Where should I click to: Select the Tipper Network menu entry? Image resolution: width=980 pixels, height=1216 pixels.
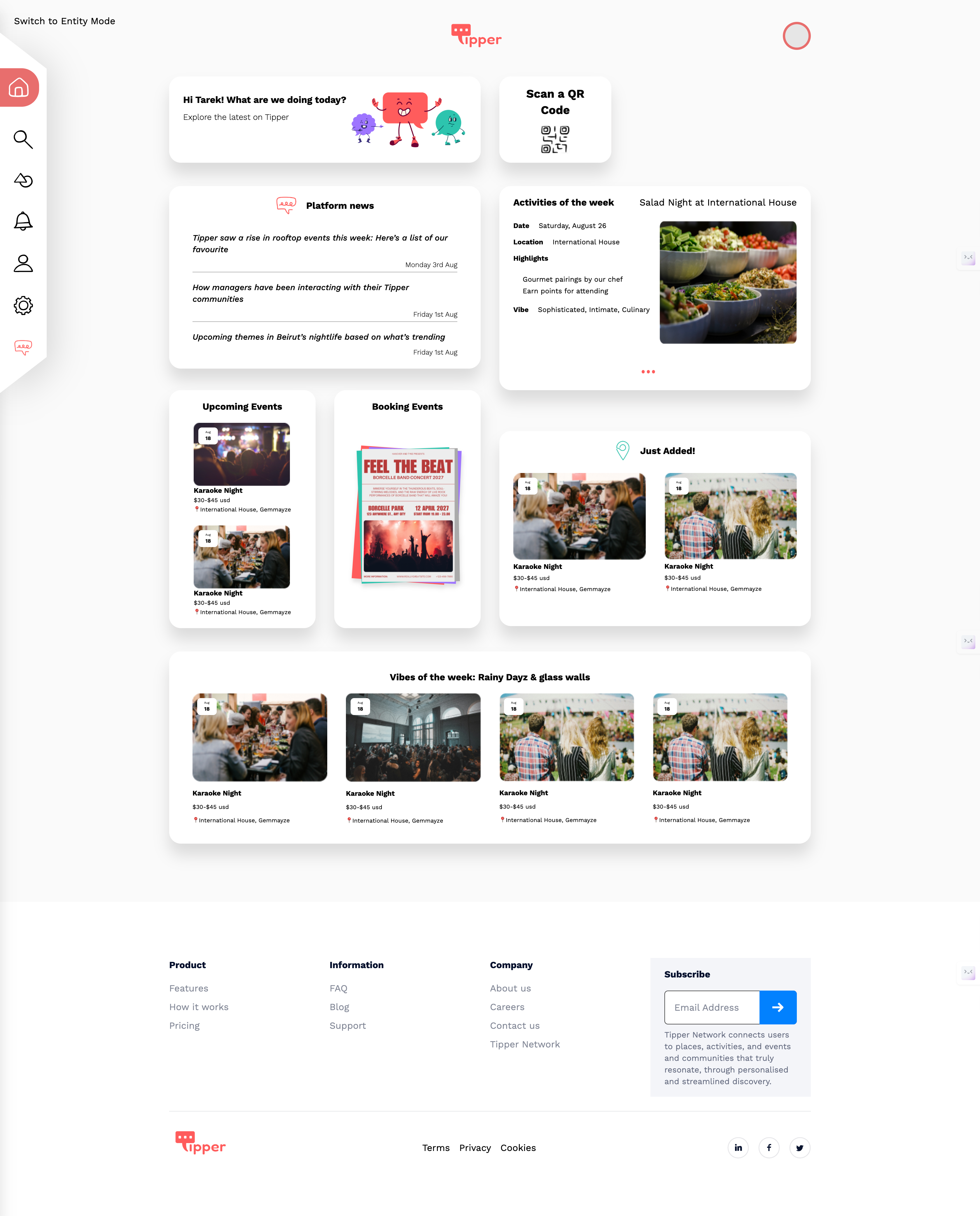(x=525, y=1044)
